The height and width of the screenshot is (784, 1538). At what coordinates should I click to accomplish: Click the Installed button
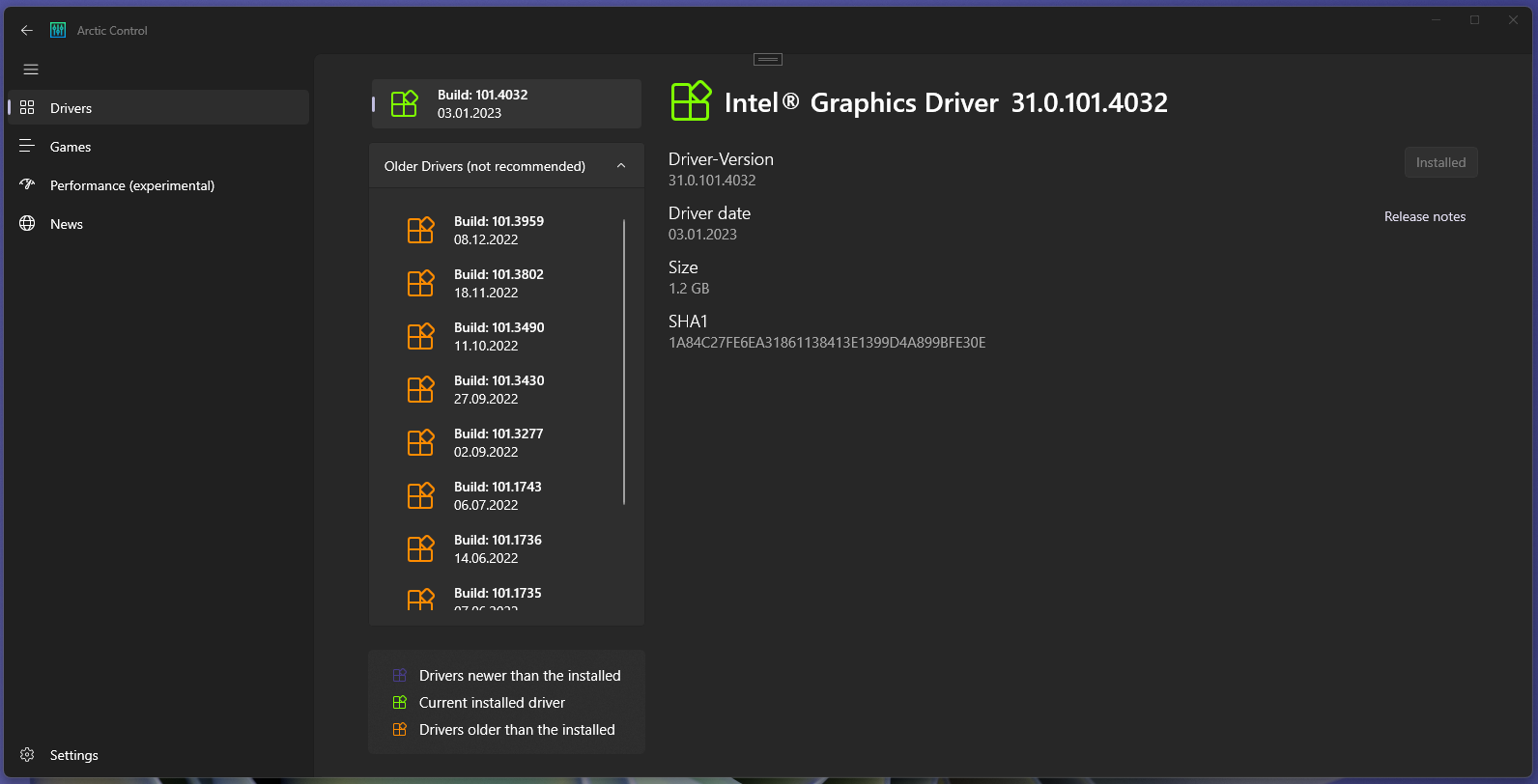[1440, 162]
